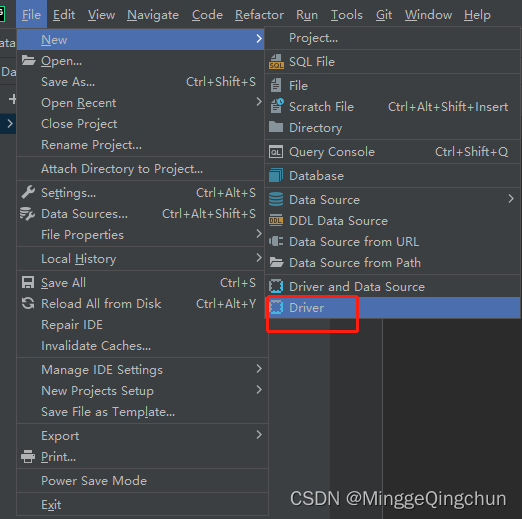The width and height of the screenshot is (522, 519).
Task: Click the SQL File icon in New submenu
Action: point(276,62)
